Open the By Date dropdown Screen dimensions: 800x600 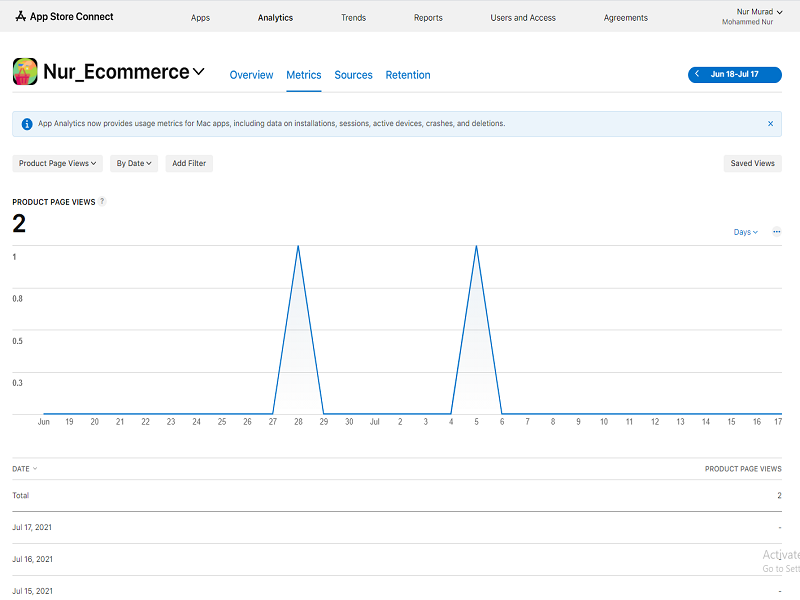pos(134,163)
